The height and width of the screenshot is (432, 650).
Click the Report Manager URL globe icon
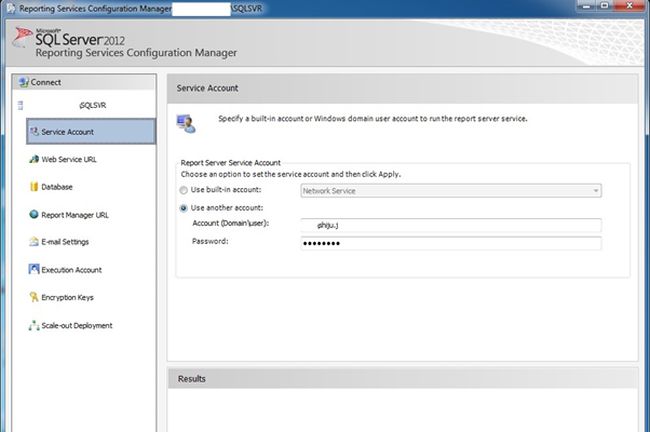tap(34, 214)
